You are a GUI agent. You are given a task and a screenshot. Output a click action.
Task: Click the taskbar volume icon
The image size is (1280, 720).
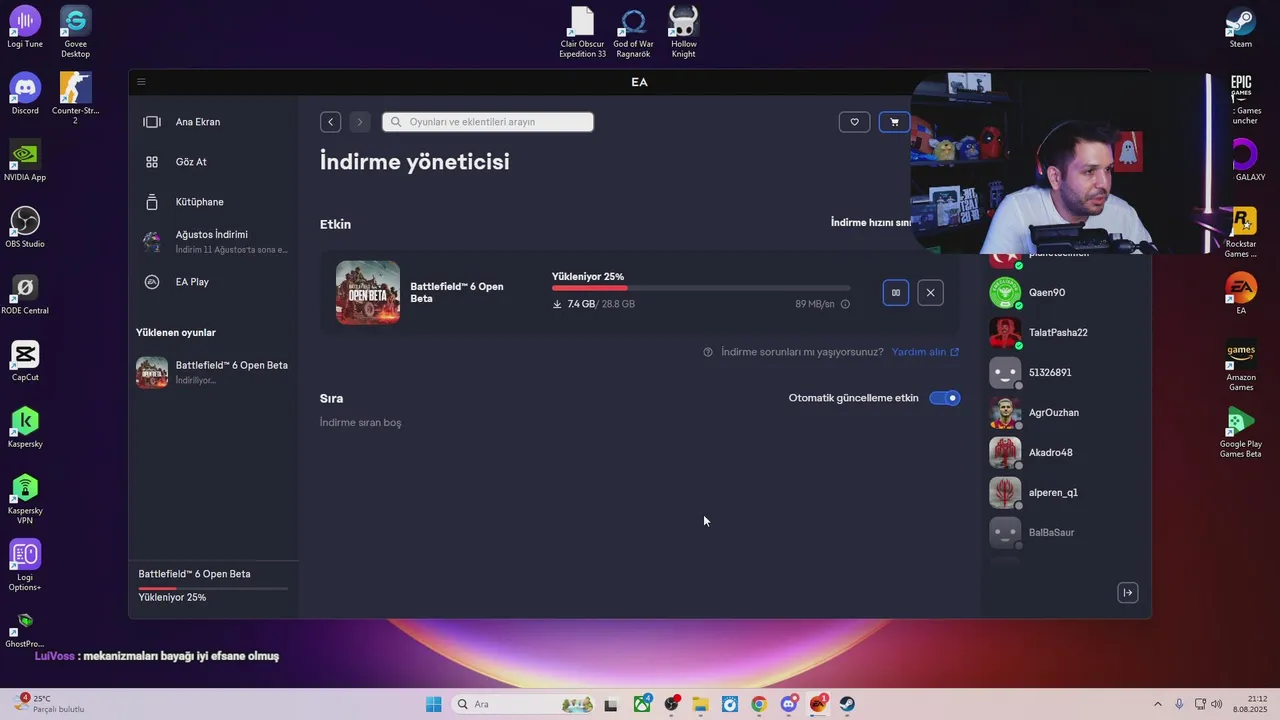click(1217, 704)
